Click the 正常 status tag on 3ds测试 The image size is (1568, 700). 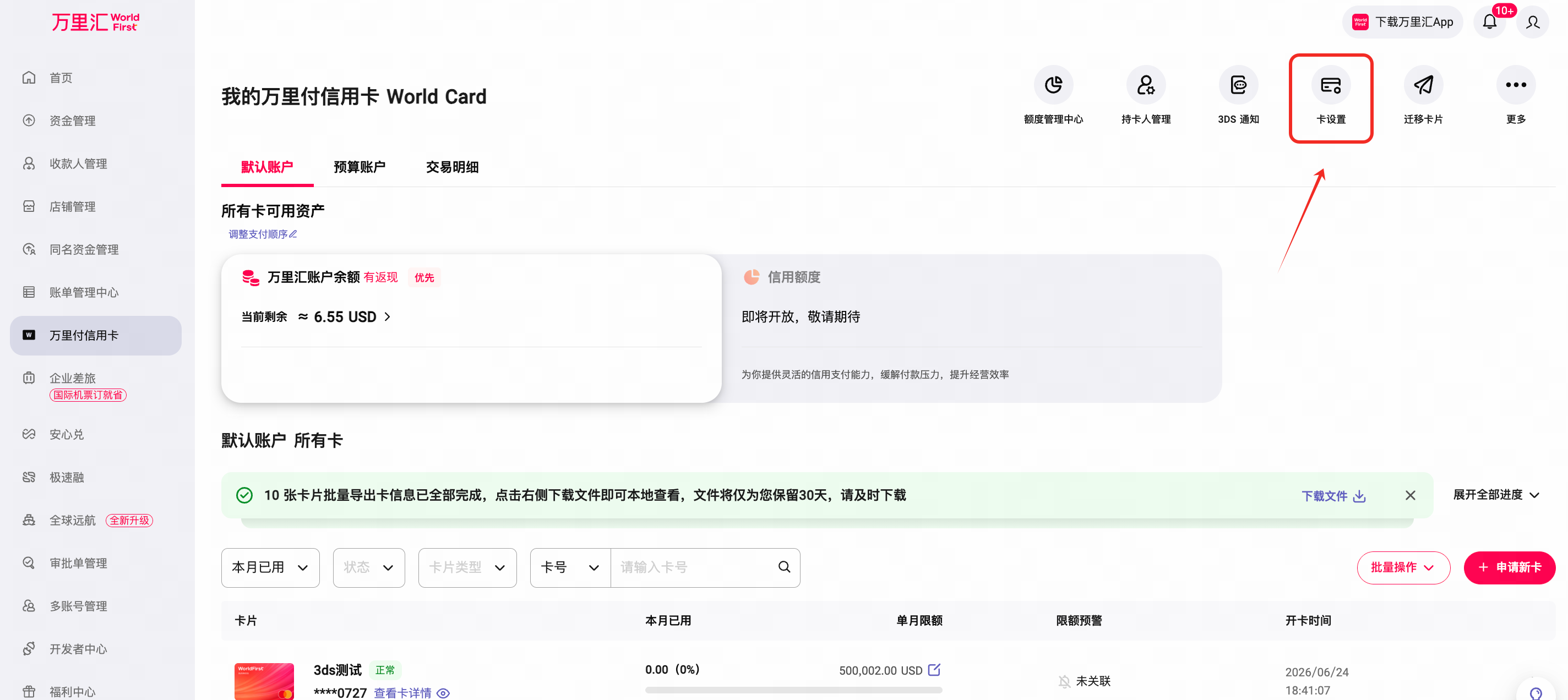[x=385, y=670]
